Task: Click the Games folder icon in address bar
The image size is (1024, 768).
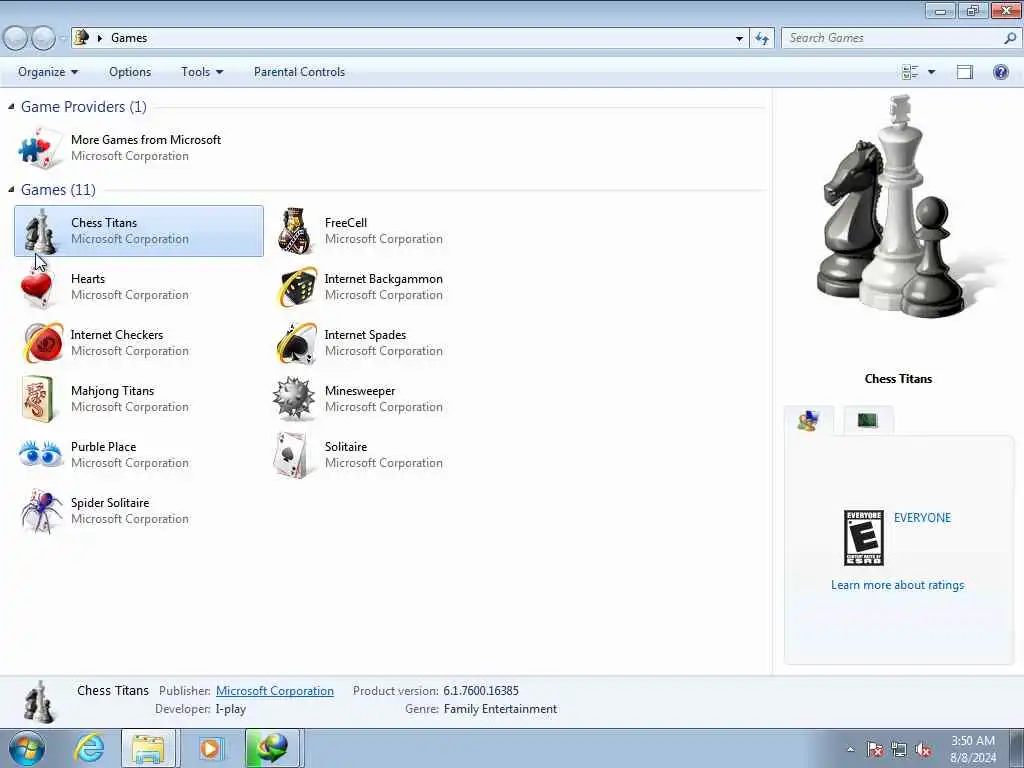Action: pos(81,37)
